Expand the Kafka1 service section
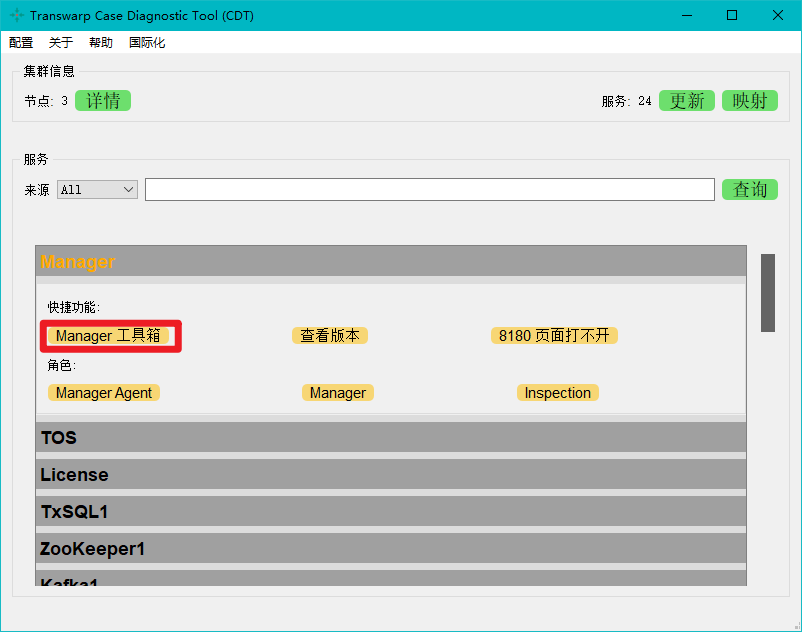This screenshot has width=802, height=632. coord(391,578)
